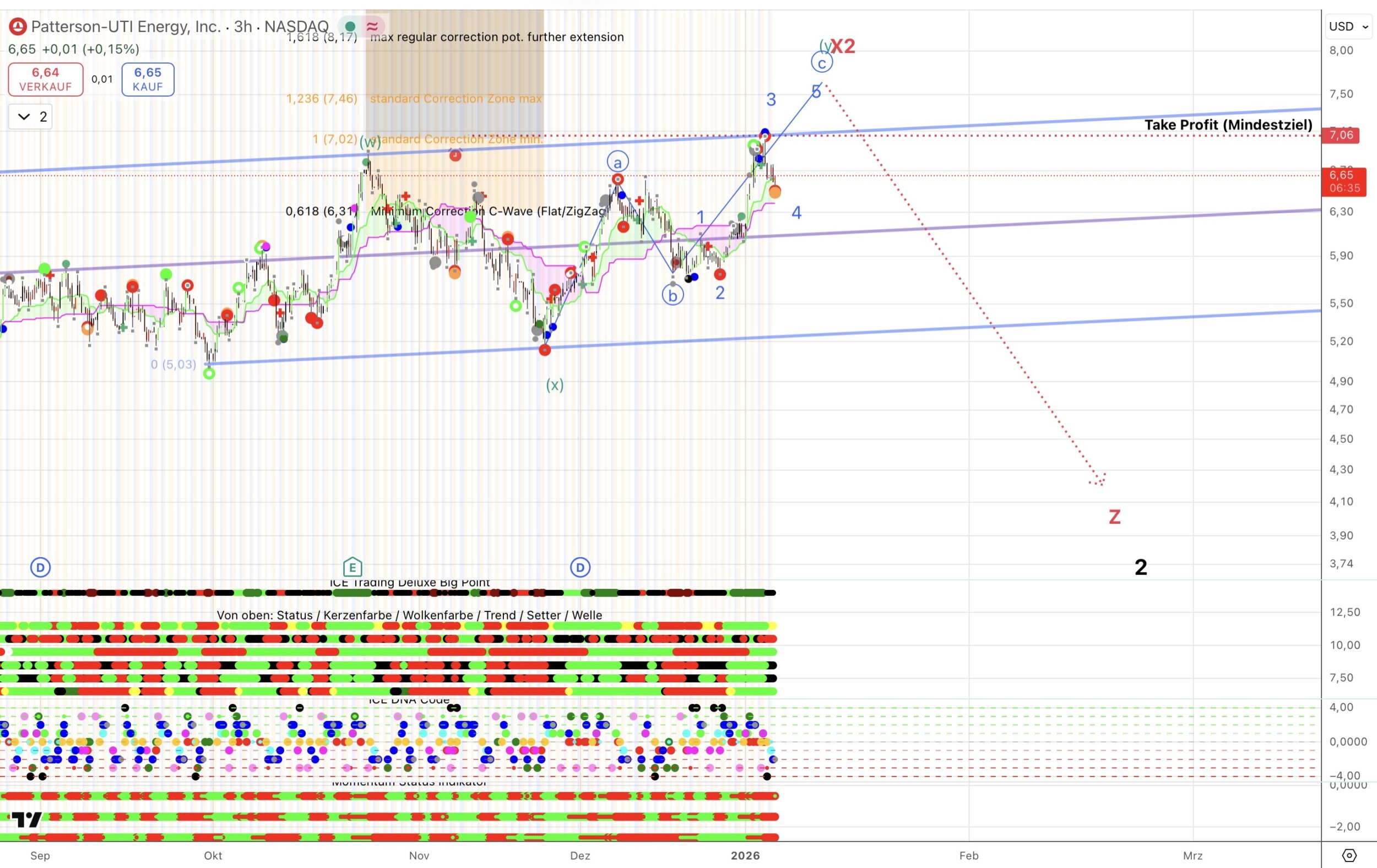Select the Take Profit (Mindestziel) text label
Viewport: 1377px width, 868px height.
coord(1228,124)
